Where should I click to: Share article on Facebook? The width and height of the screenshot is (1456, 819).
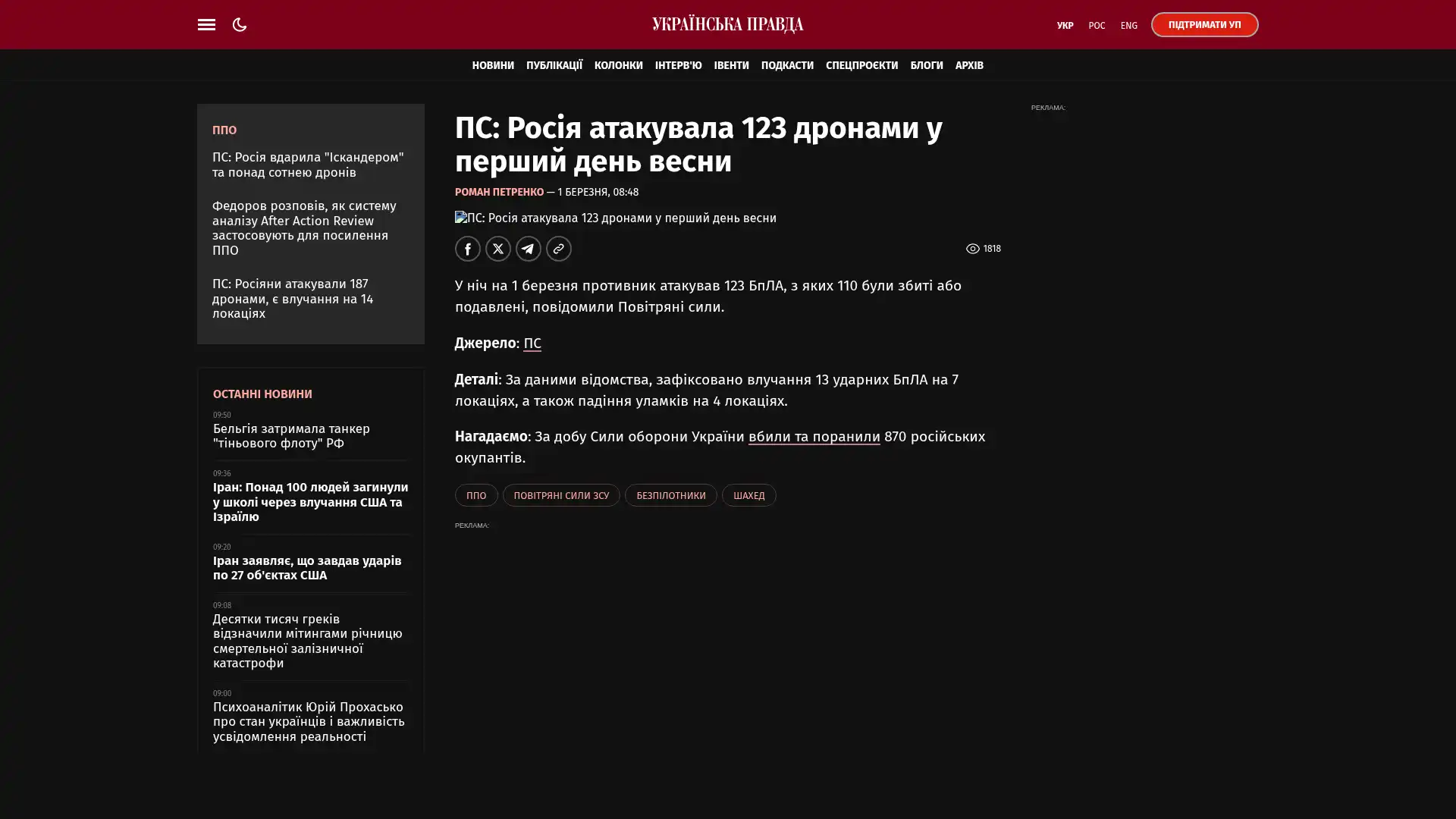tap(468, 249)
